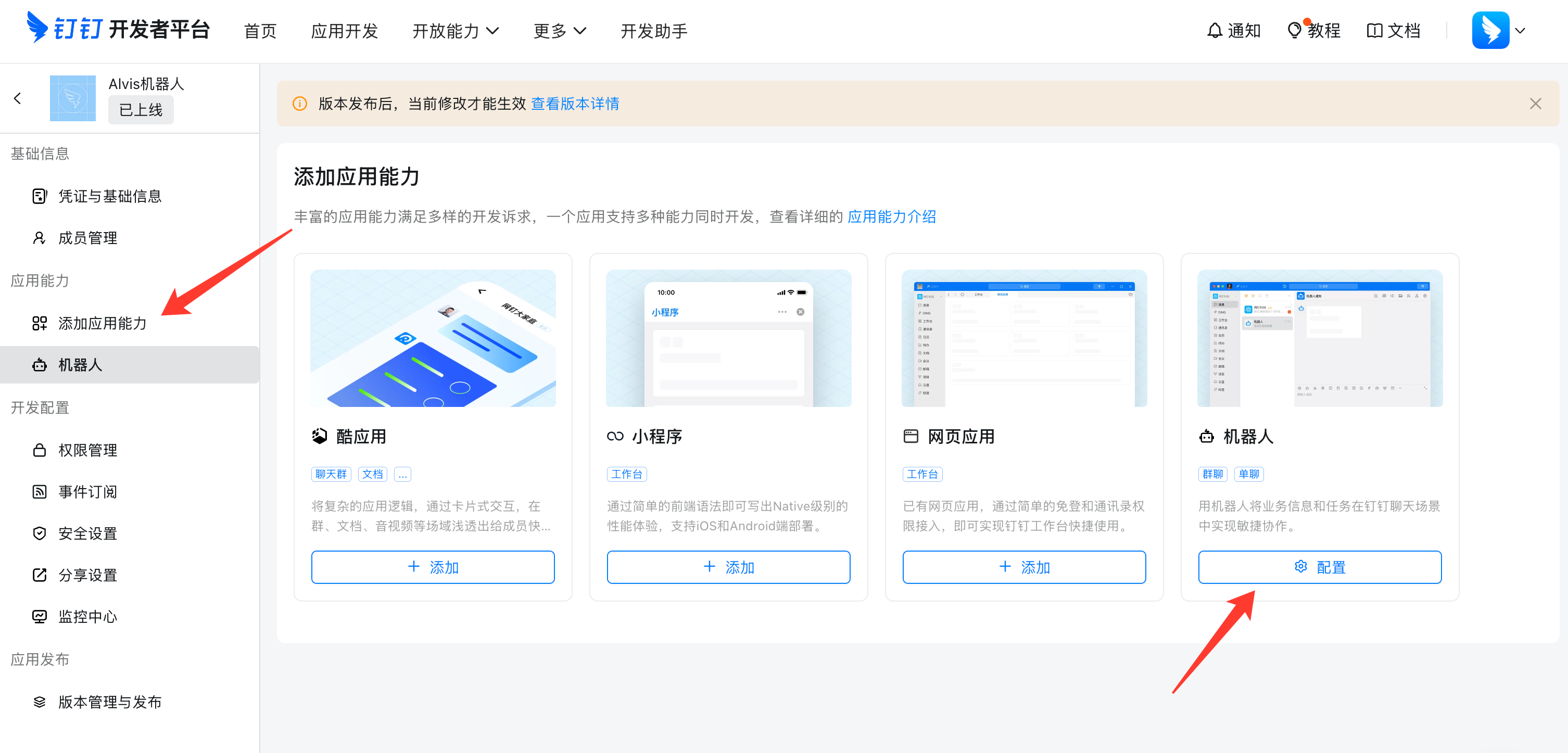Click the 安全设置 shield icon
Image resolution: width=1568 pixels, height=753 pixels.
pos(40,533)
